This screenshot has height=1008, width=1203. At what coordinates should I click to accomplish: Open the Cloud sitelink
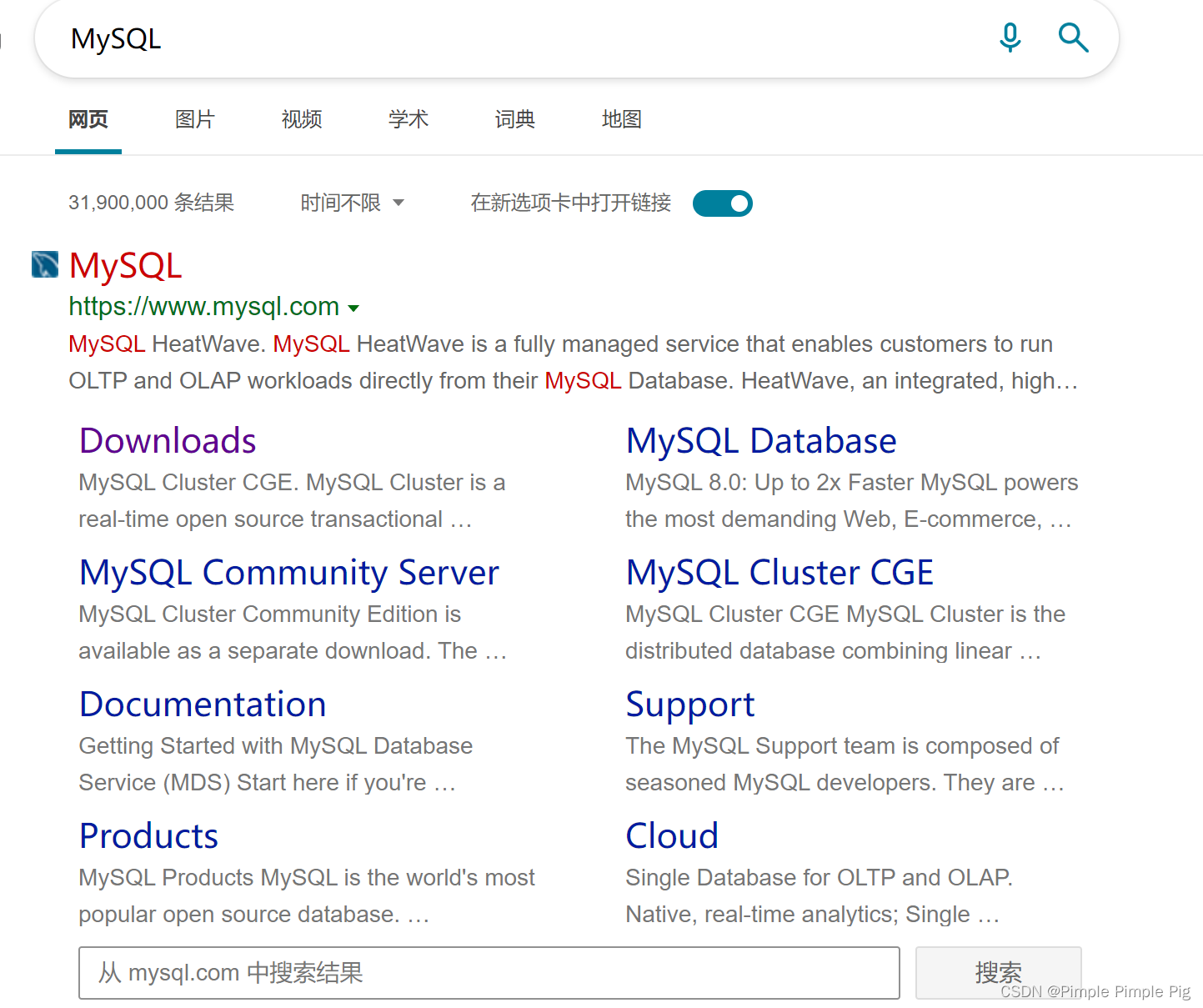point(672,835)
